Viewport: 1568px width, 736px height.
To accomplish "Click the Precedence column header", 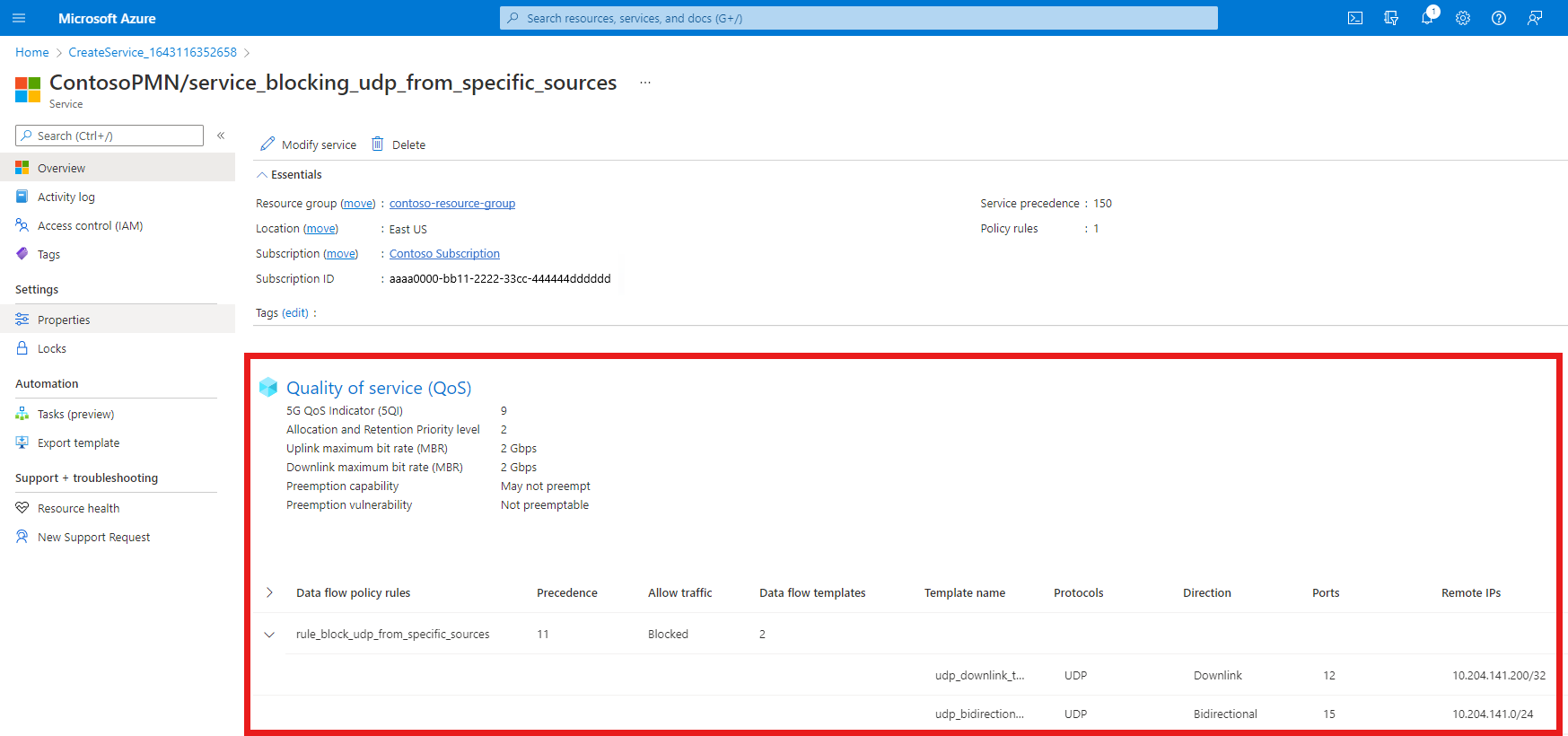I will coord(567,593).
